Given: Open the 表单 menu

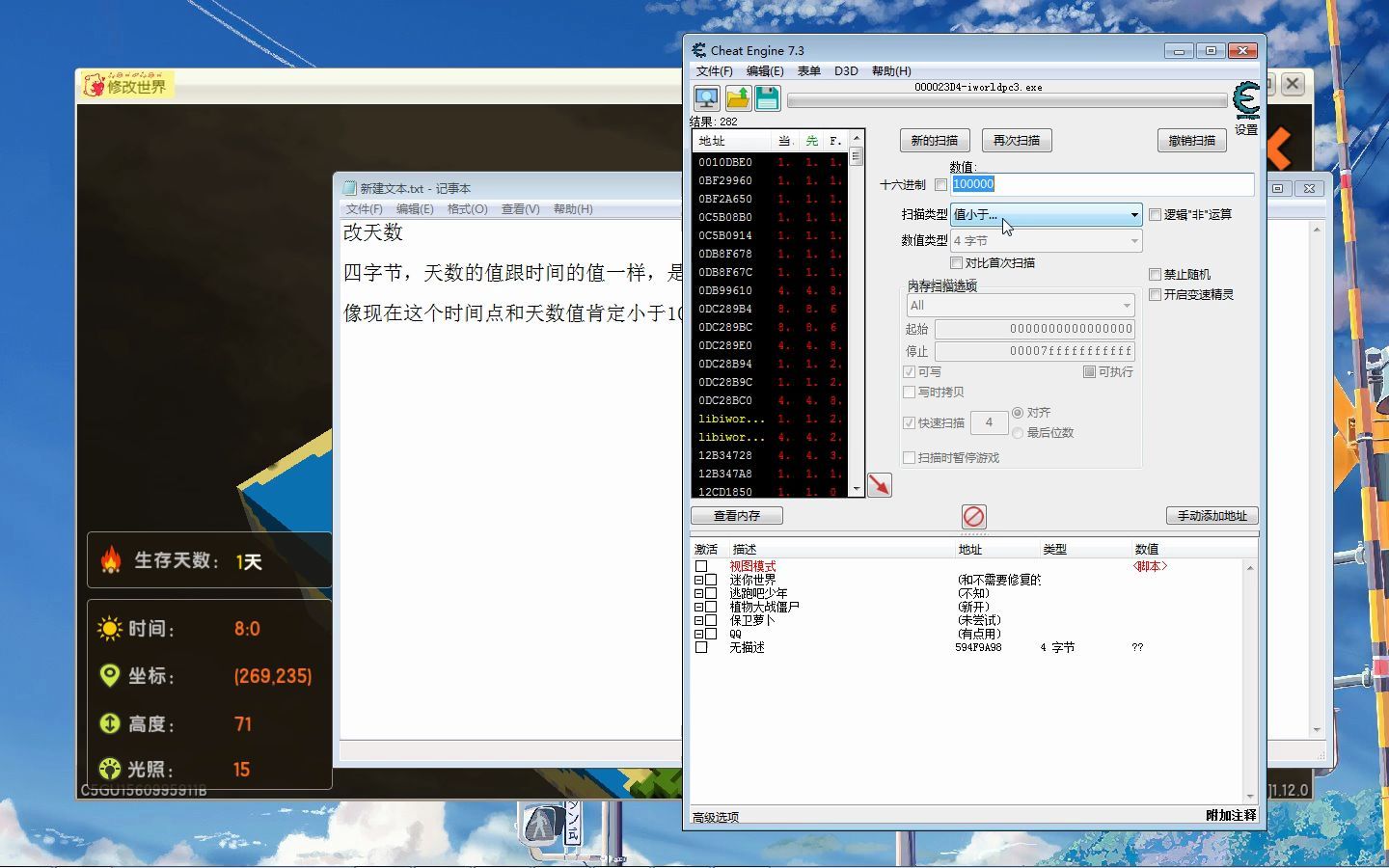Looking at the screenshot, I should click(x=809, y=71).
